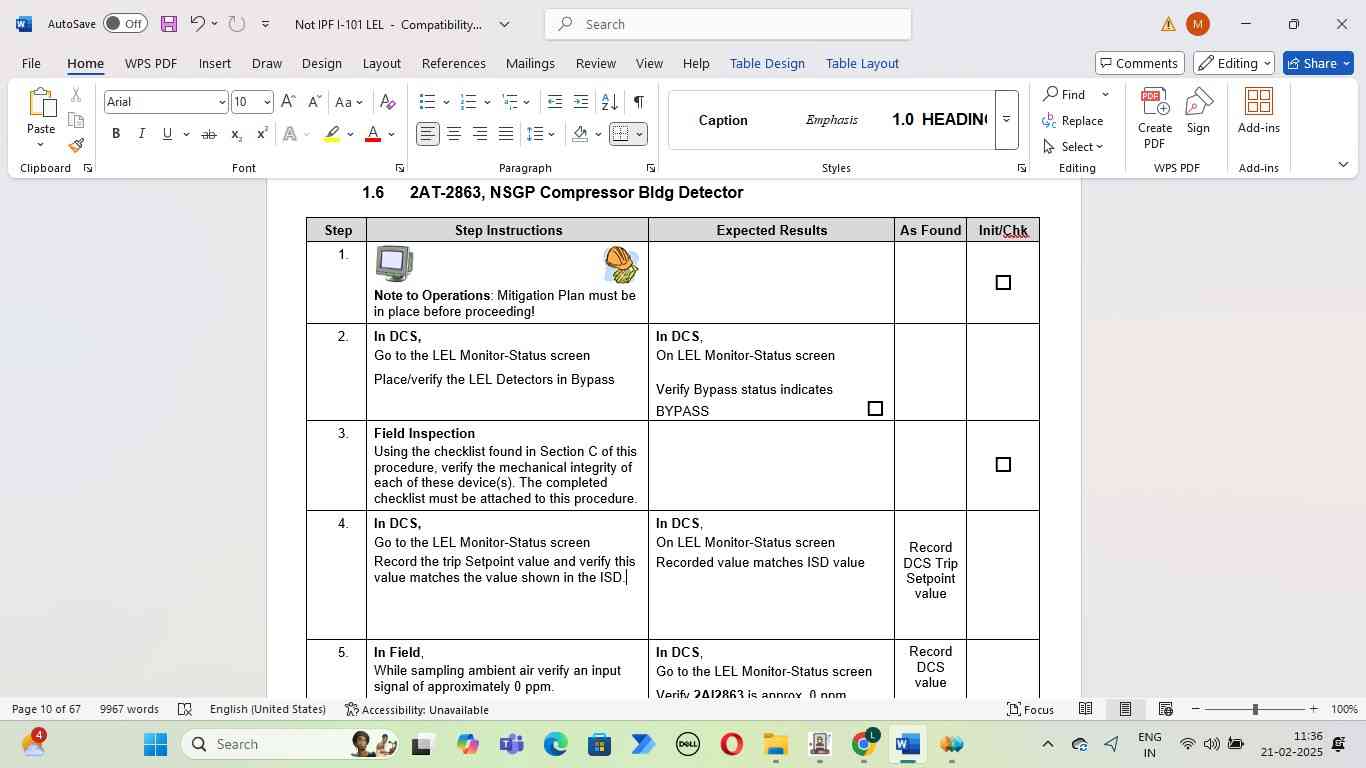Viewport: 1366px width, 768px height.
Task: Switch to the Insert tab
Action: 215,63
